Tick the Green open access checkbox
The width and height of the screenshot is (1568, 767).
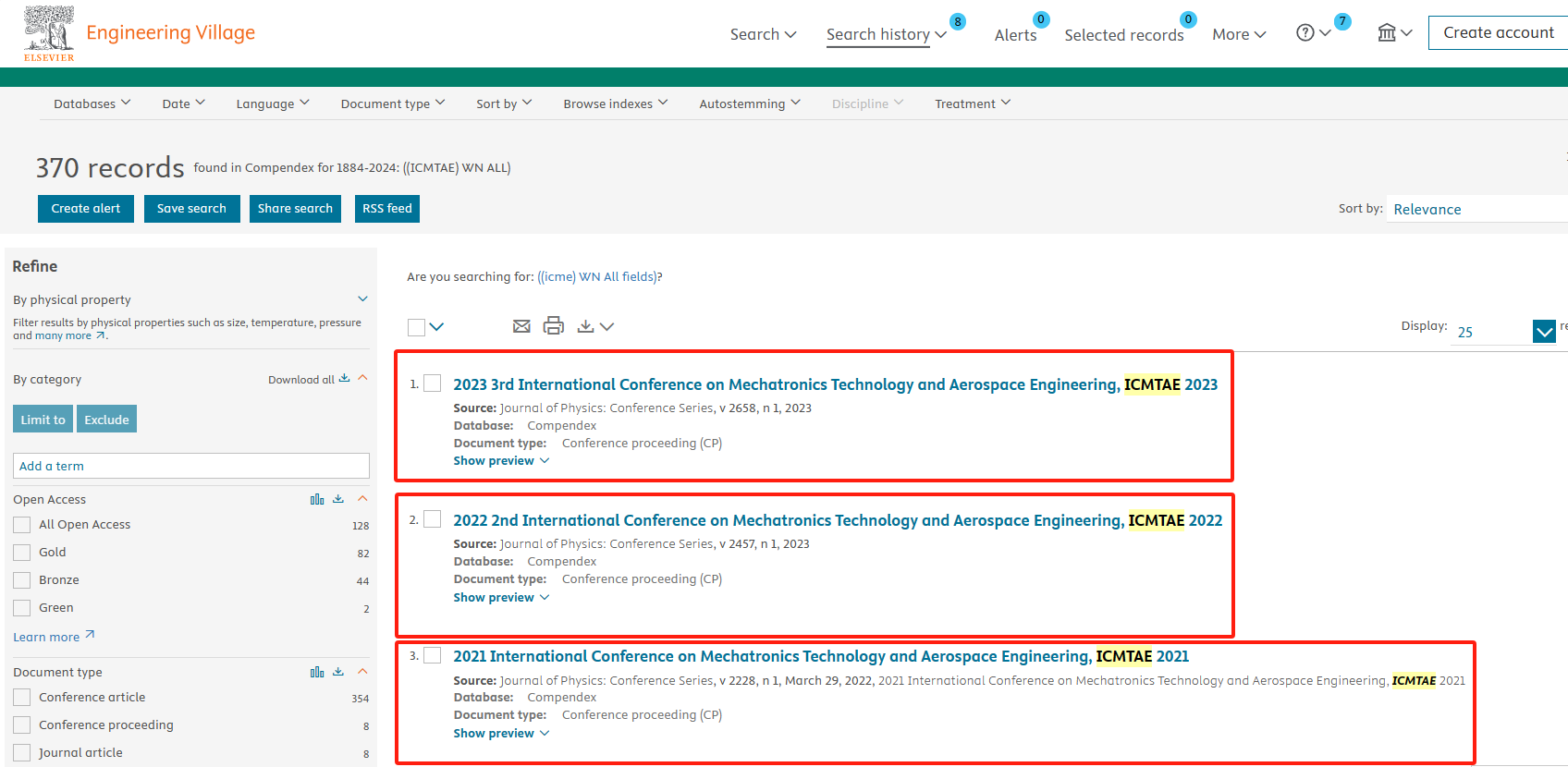pos(22,608)
